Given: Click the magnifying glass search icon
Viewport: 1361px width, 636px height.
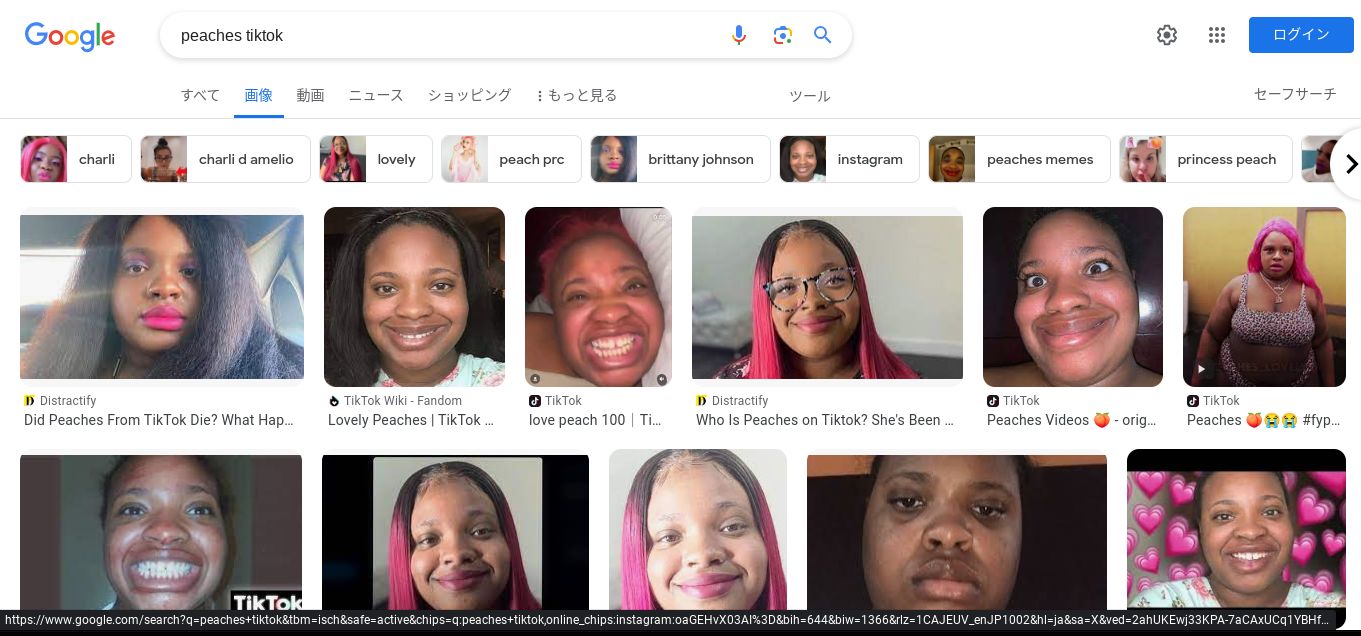Looking at the screenshot, I should coord(822,36).
